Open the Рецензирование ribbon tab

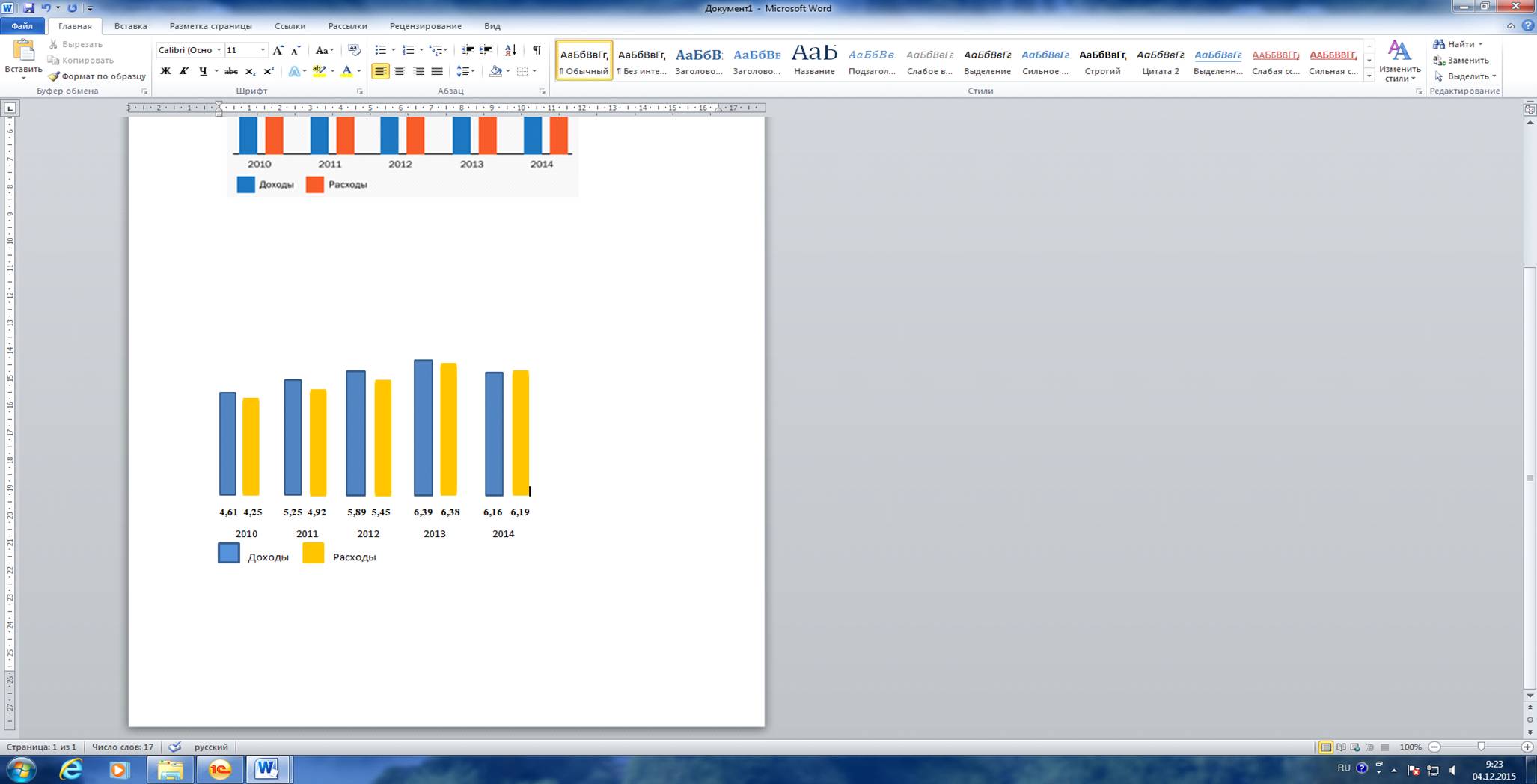point(425,26)
